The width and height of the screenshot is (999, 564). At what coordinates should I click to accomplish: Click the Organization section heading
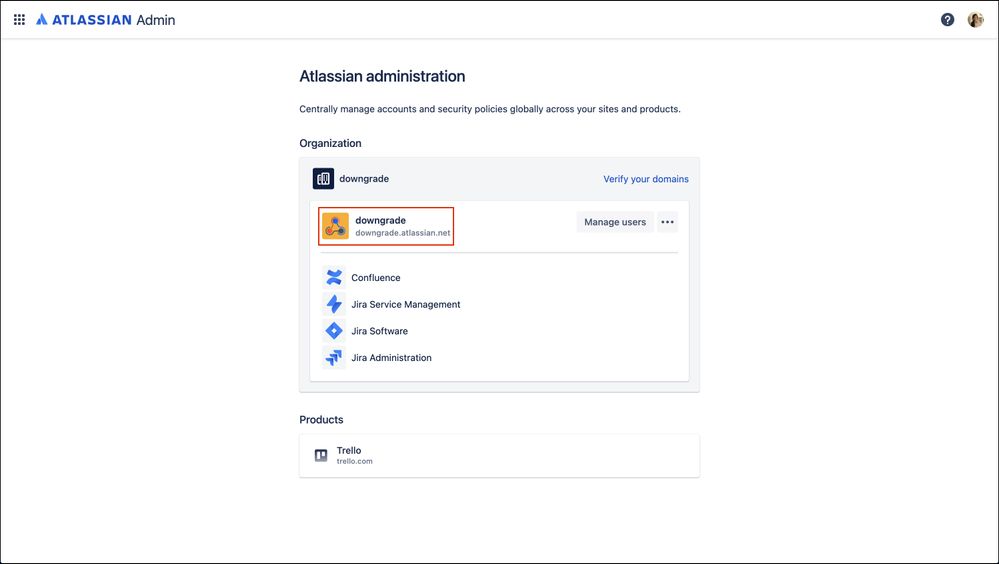coord(330,143)
